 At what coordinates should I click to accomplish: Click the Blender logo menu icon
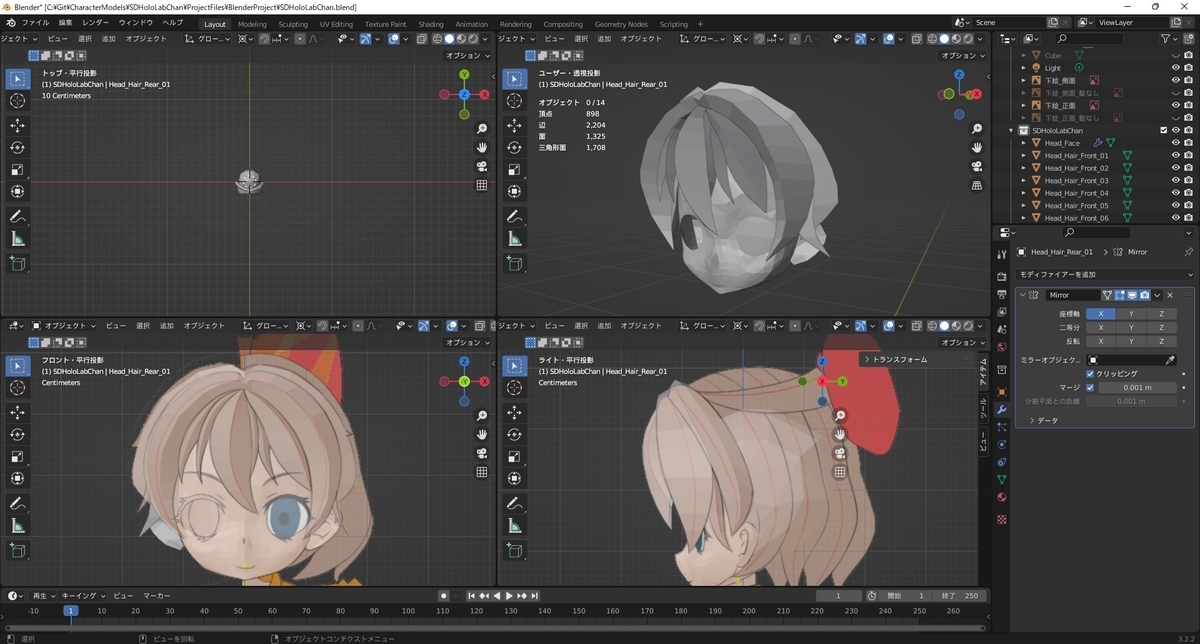click(11, 23)
